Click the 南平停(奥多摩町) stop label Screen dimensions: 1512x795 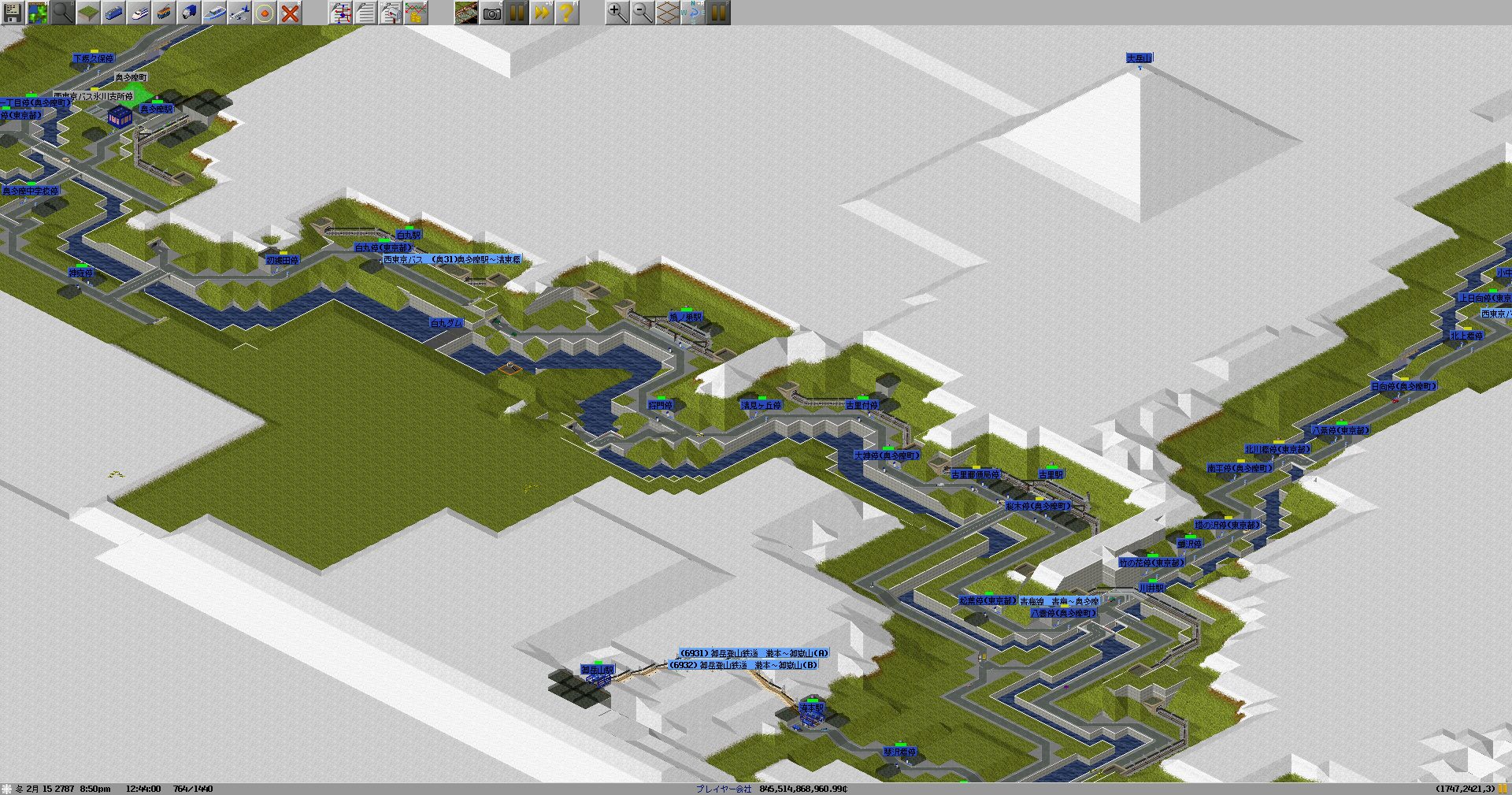1240,468
